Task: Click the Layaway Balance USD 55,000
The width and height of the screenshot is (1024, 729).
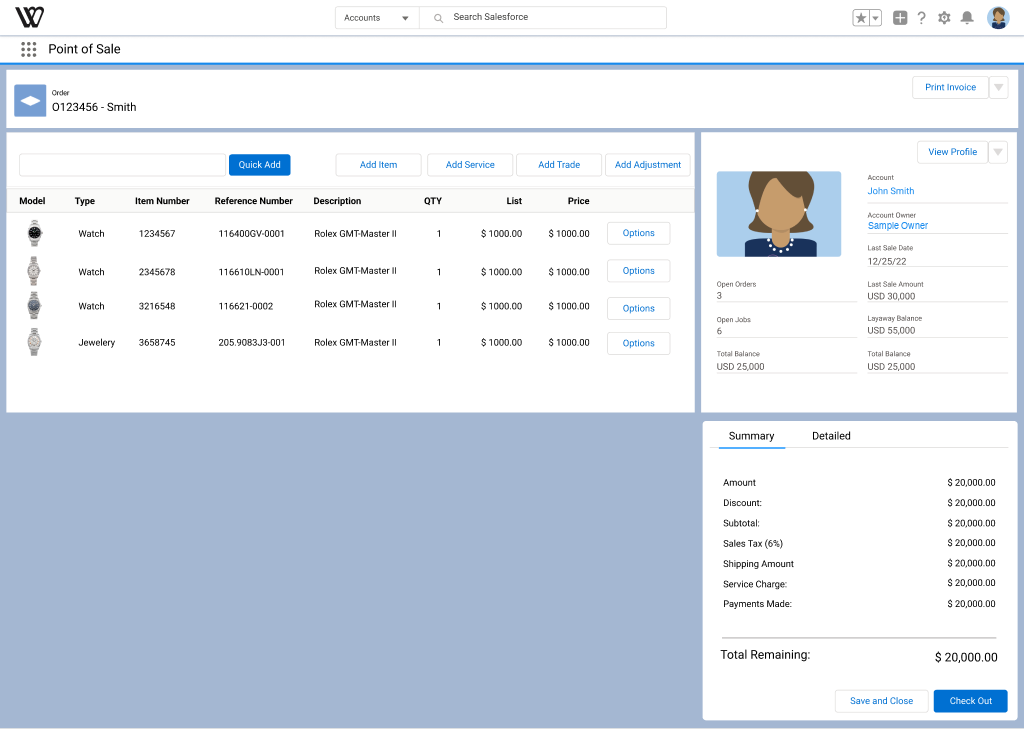Action: [891, 331]
